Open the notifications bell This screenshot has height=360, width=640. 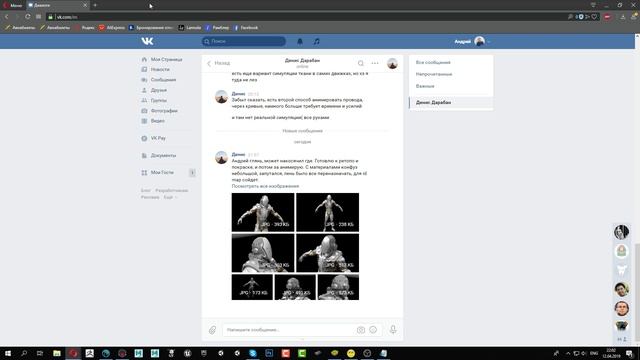click(300, 41)
